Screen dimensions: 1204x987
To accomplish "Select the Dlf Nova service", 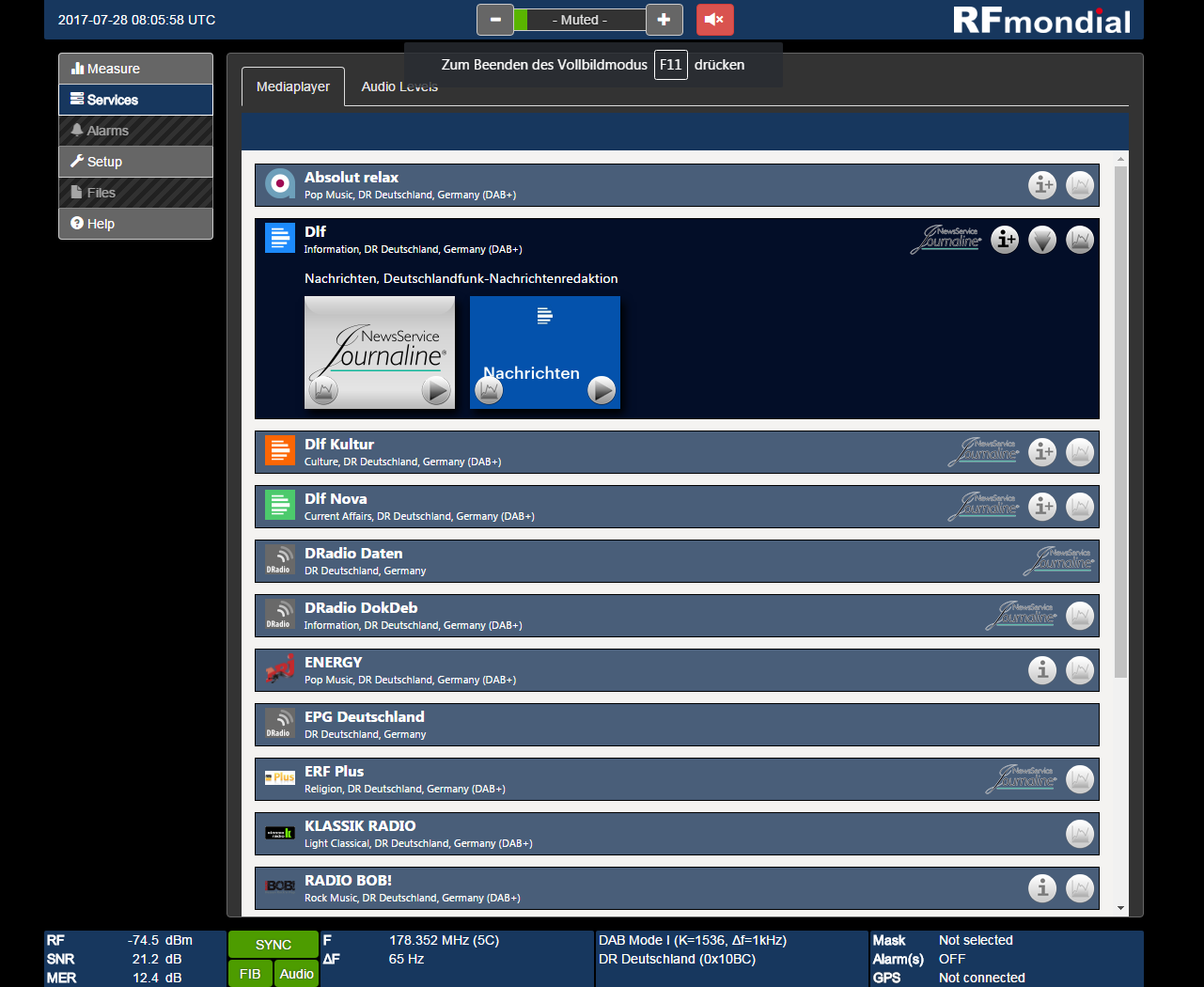I will tap(677, 507).
